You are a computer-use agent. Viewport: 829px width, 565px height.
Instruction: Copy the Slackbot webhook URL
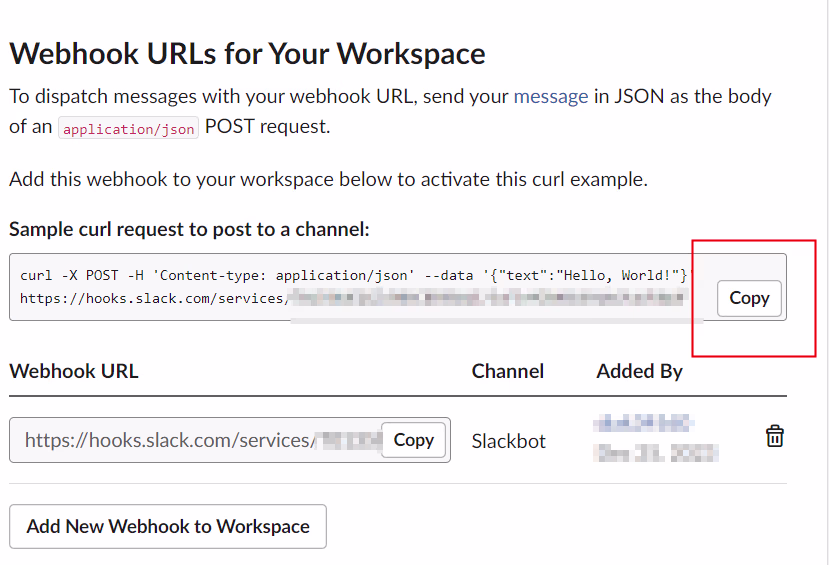(413, 440)
